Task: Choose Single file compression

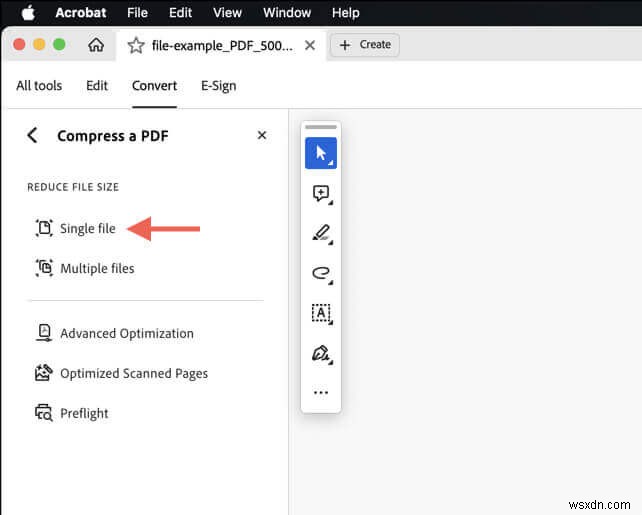Action: click(x=88, y=228)
